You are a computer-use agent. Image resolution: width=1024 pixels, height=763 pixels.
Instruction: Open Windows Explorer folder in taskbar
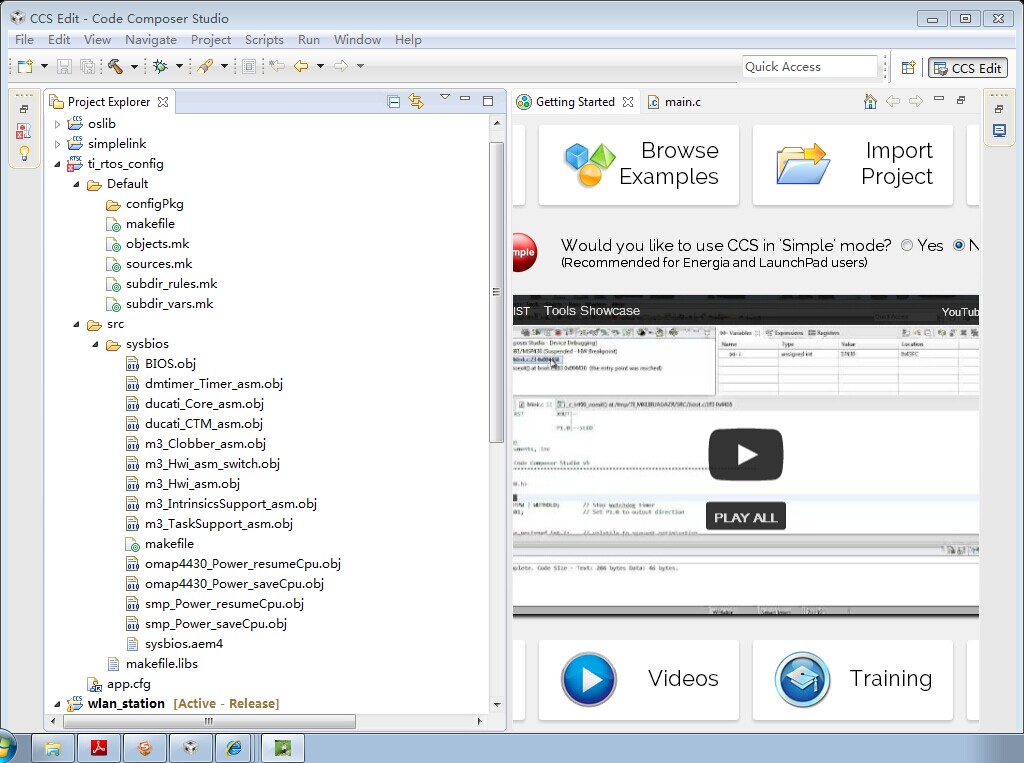(53, 747)
